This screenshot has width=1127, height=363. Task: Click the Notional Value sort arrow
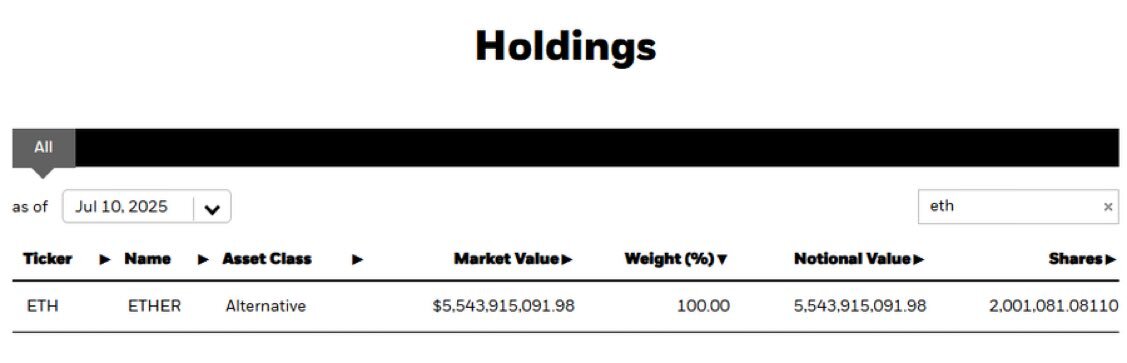[x=919, y=259]
